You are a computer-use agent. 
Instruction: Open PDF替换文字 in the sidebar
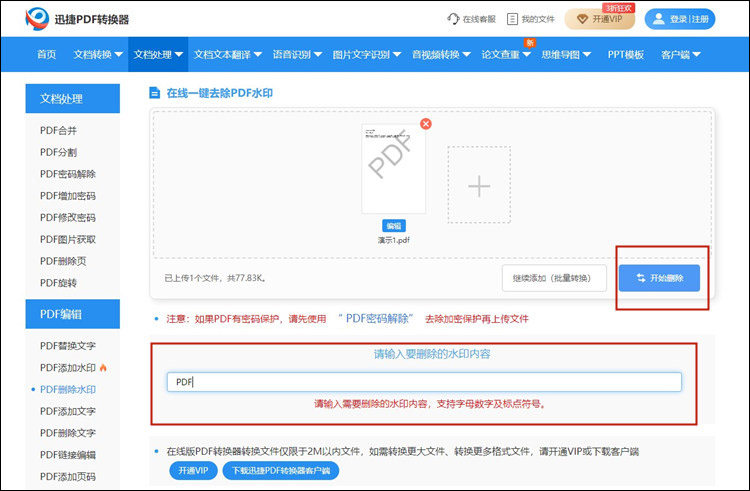68,346
